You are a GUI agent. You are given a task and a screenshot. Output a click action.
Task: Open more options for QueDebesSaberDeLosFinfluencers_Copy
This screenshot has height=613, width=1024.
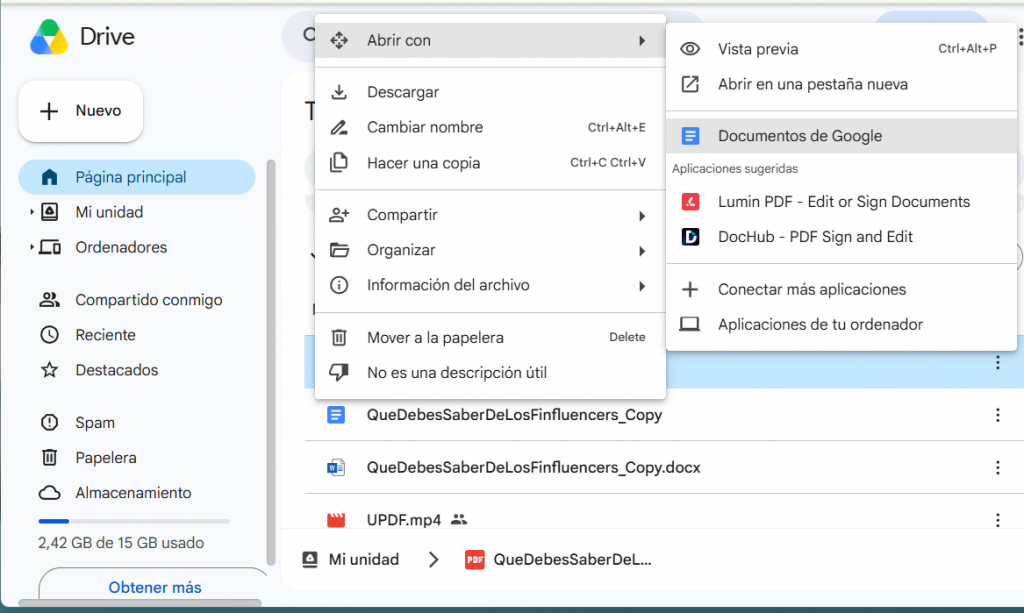click(x=997, y=415)
